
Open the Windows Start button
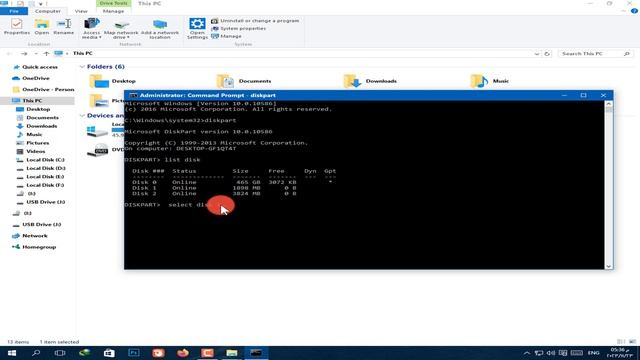point(11,353)
